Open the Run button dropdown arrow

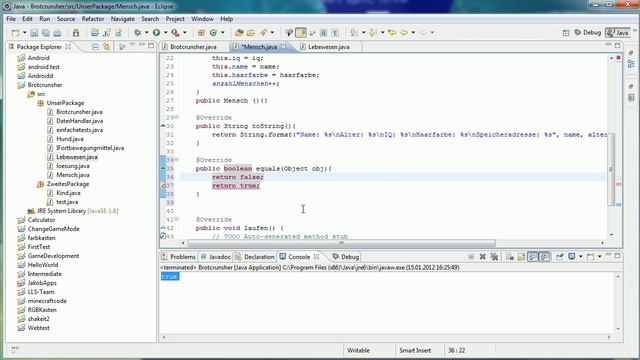pyautogui.click(x=165, y=33)
